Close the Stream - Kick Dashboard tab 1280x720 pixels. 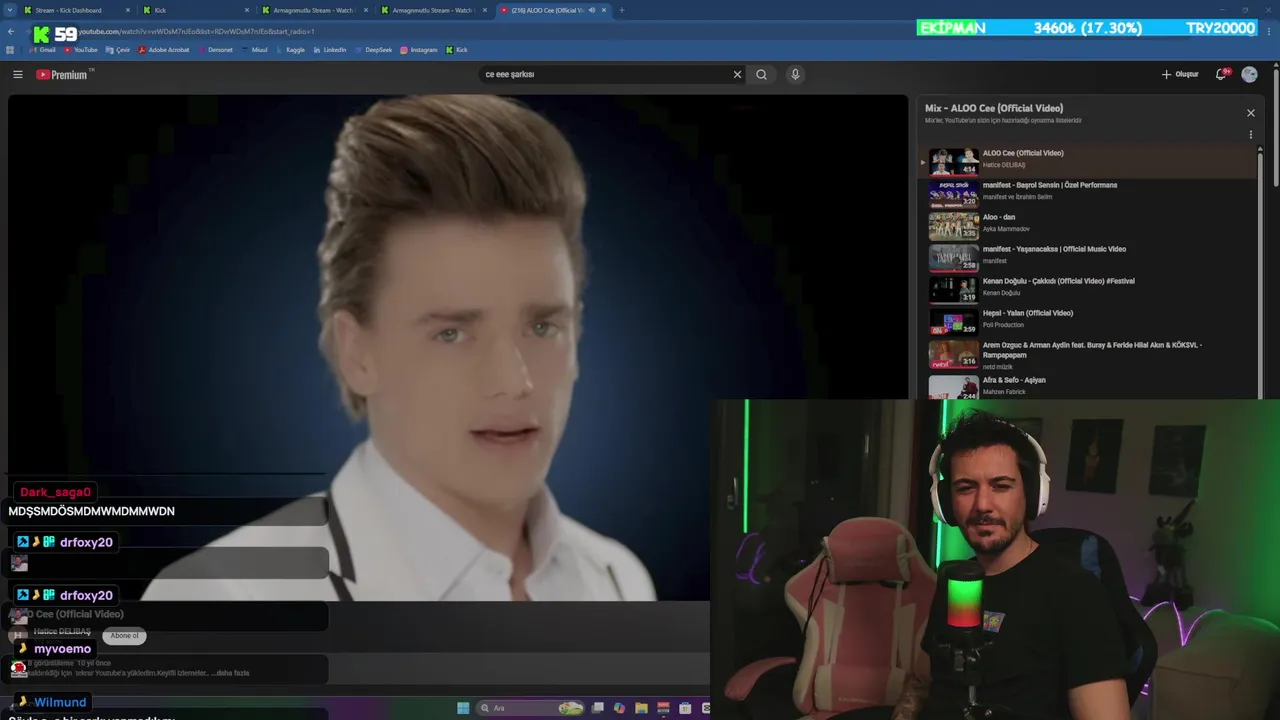point(128,10)
